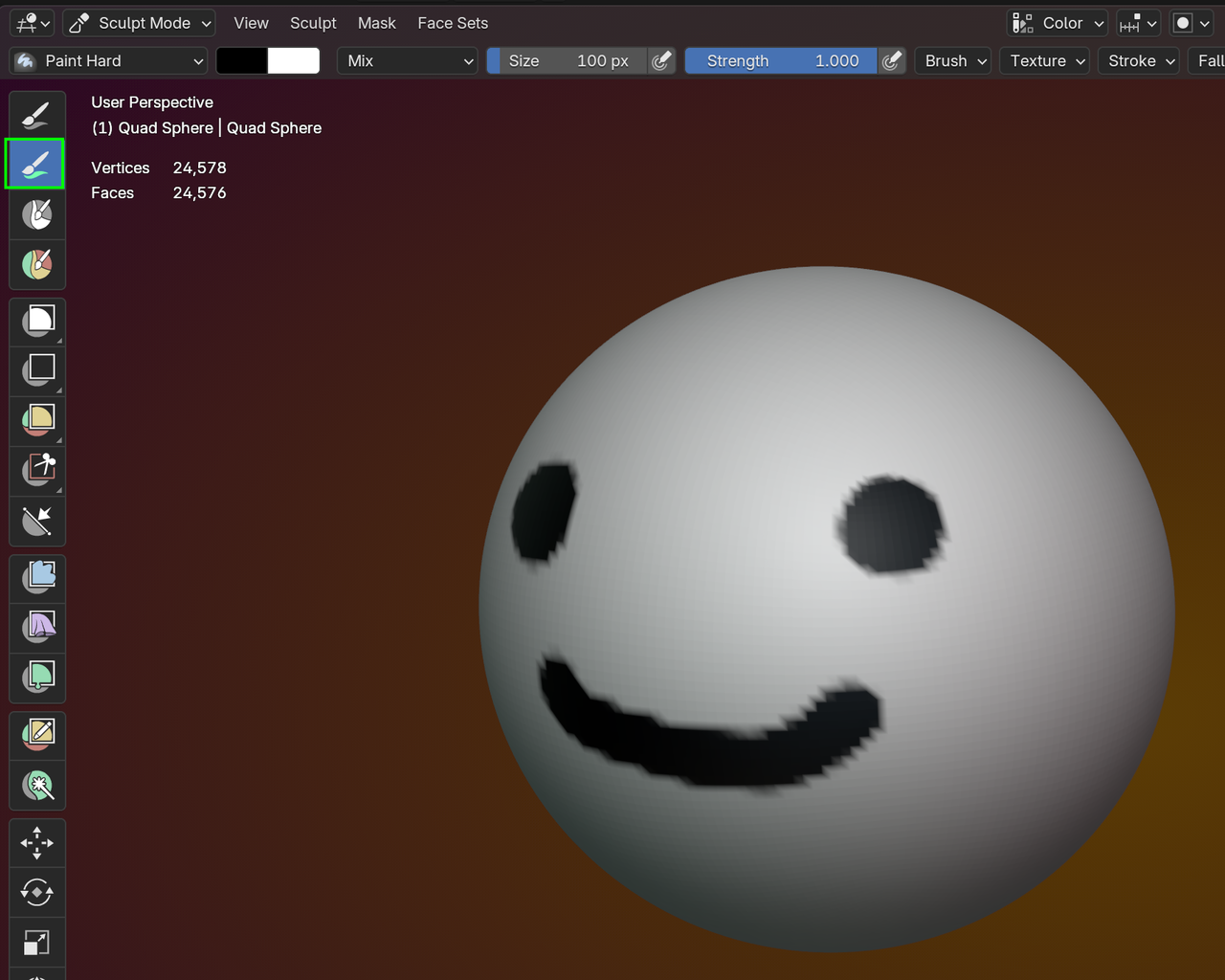Open the Mix blend mode dropdown
This screenshot has width=1225, height=980.
[x=407, y=60]
